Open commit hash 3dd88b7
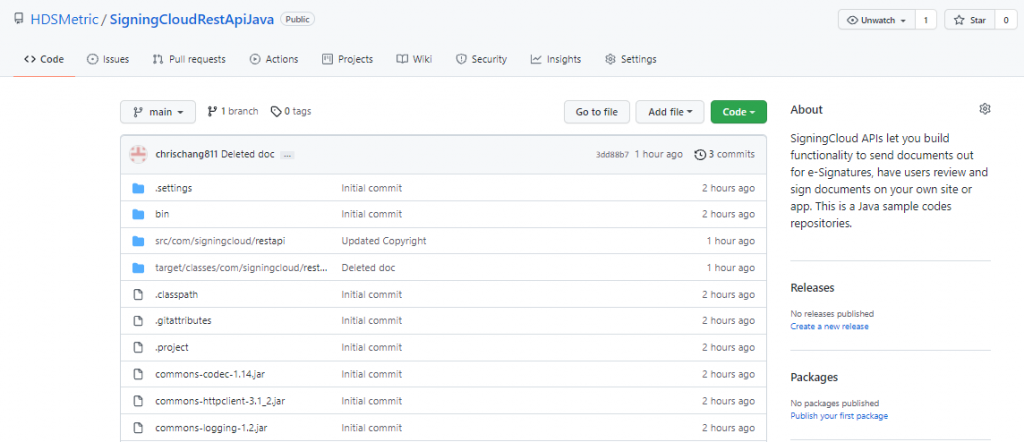 coord(612,155)
